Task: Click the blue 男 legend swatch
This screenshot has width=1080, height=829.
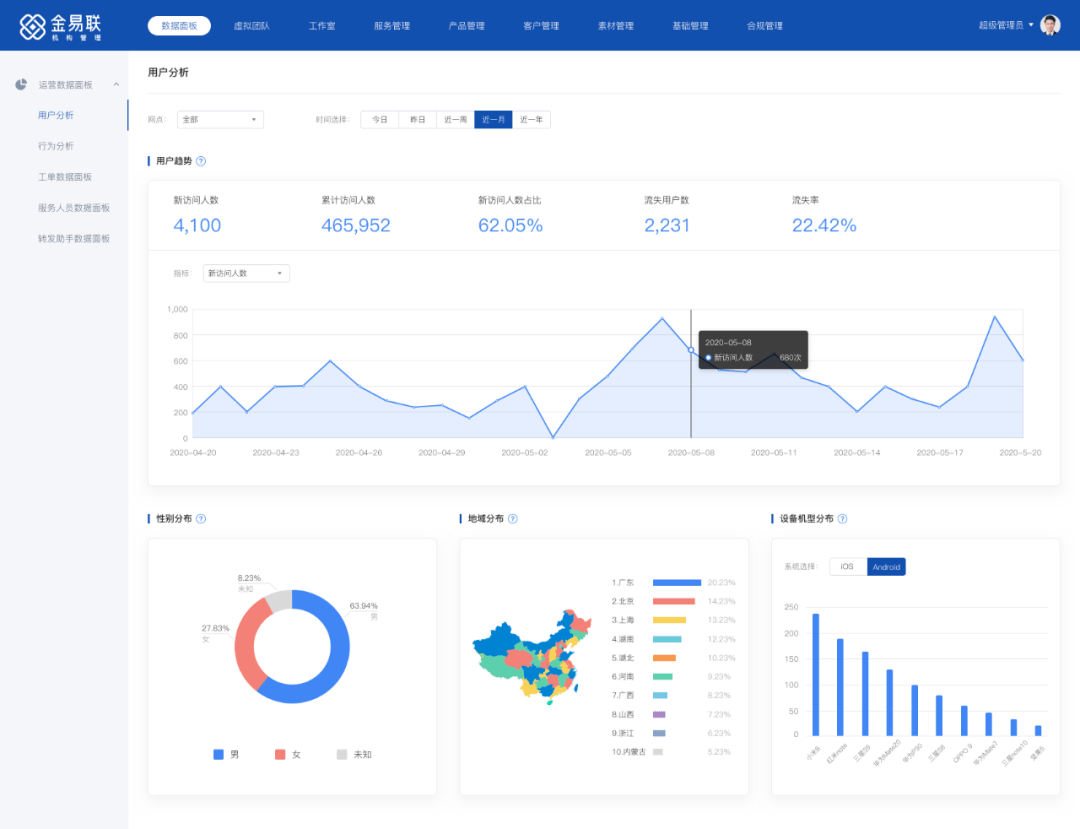Action: [x=218, y=754]
